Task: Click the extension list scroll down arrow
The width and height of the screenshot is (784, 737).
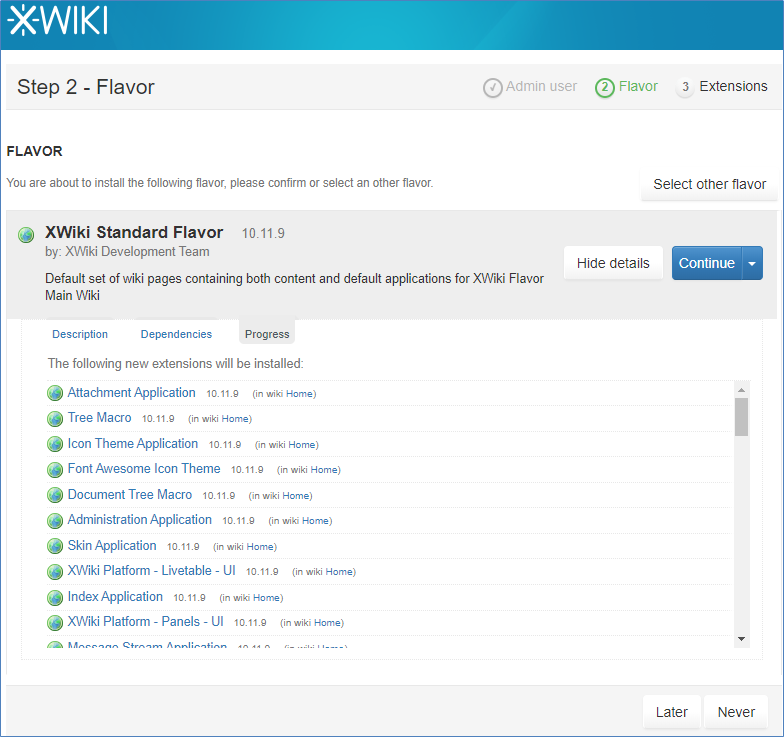Action: [742, 639]
